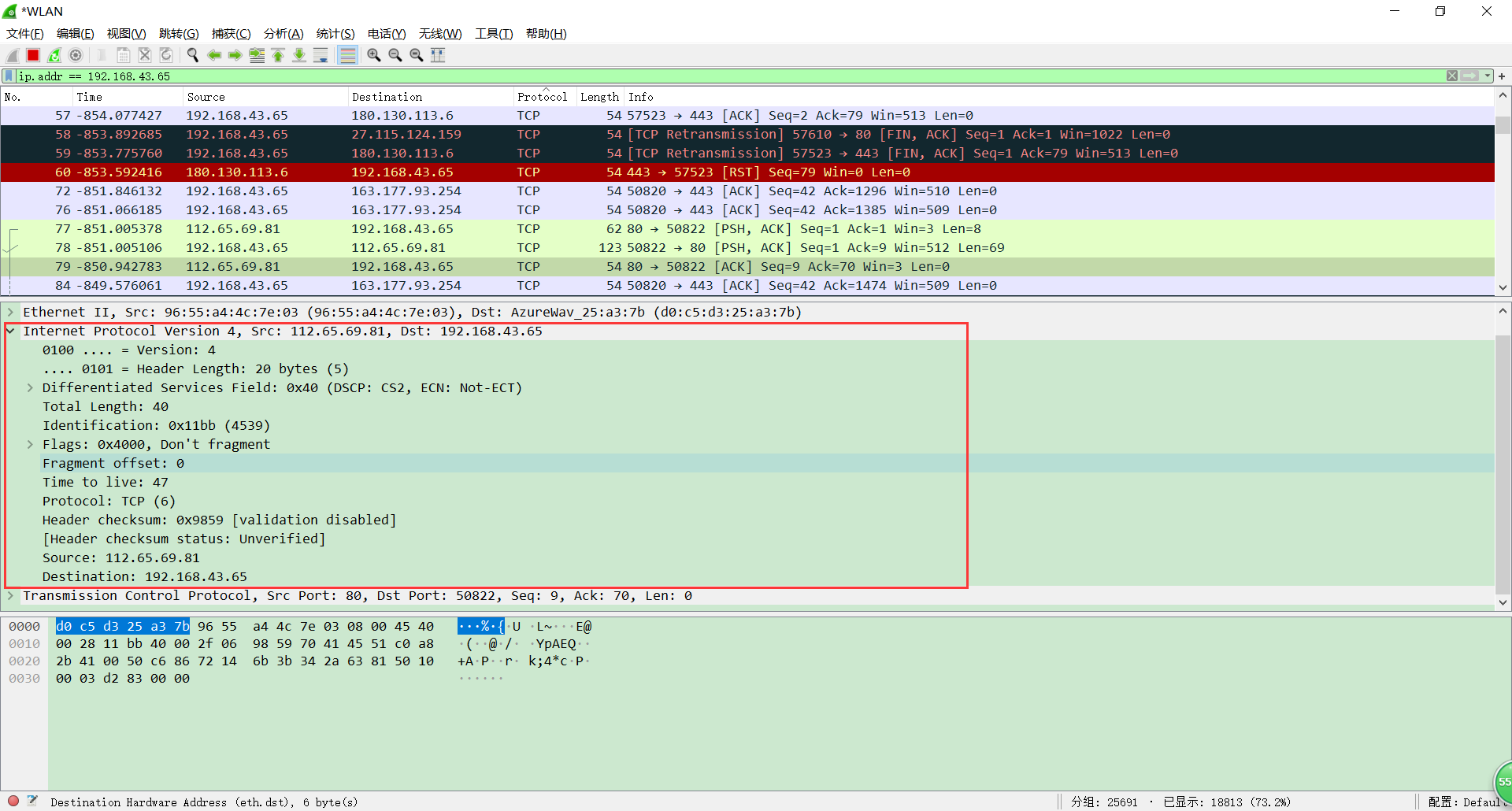Toggle packet list colorization
Image resolution: width=1512 pixels, height=811 pixels.
(x=347, y=55)
